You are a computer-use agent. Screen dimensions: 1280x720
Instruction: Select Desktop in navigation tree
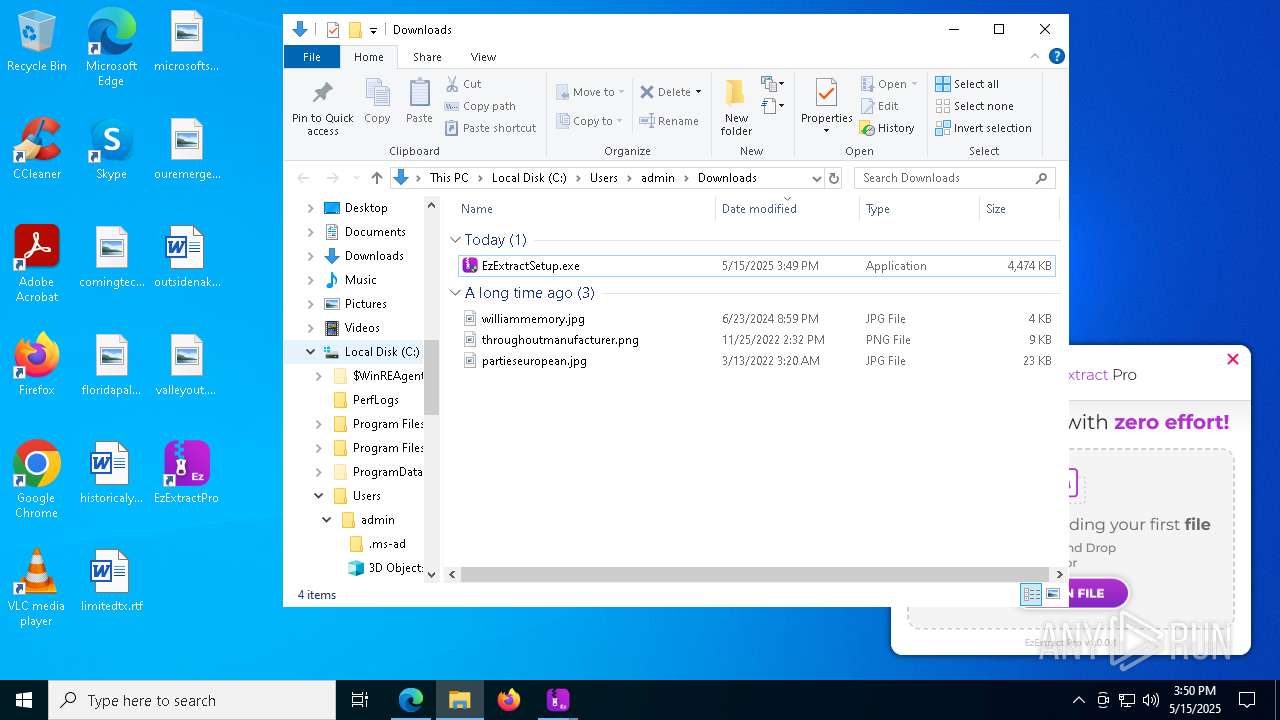[366, 208]
